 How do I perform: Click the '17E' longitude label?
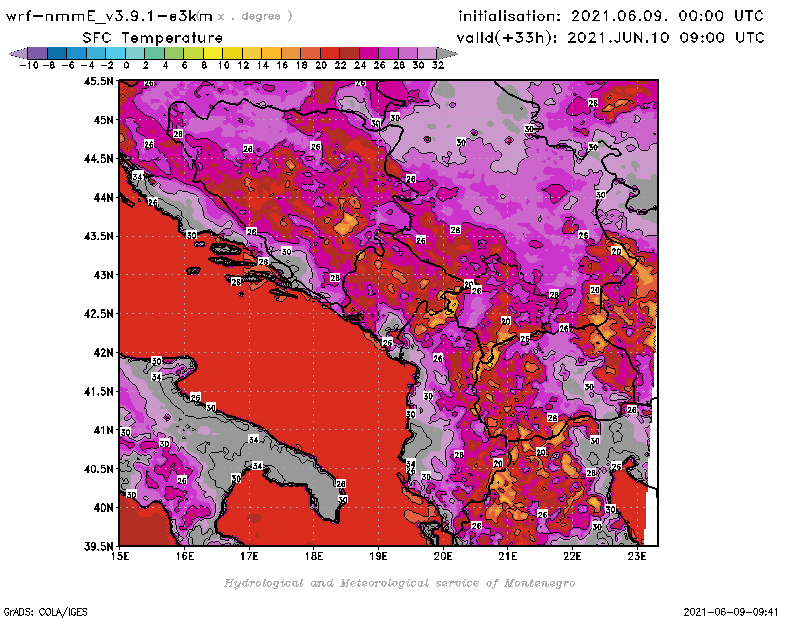[x=249, y=556]
